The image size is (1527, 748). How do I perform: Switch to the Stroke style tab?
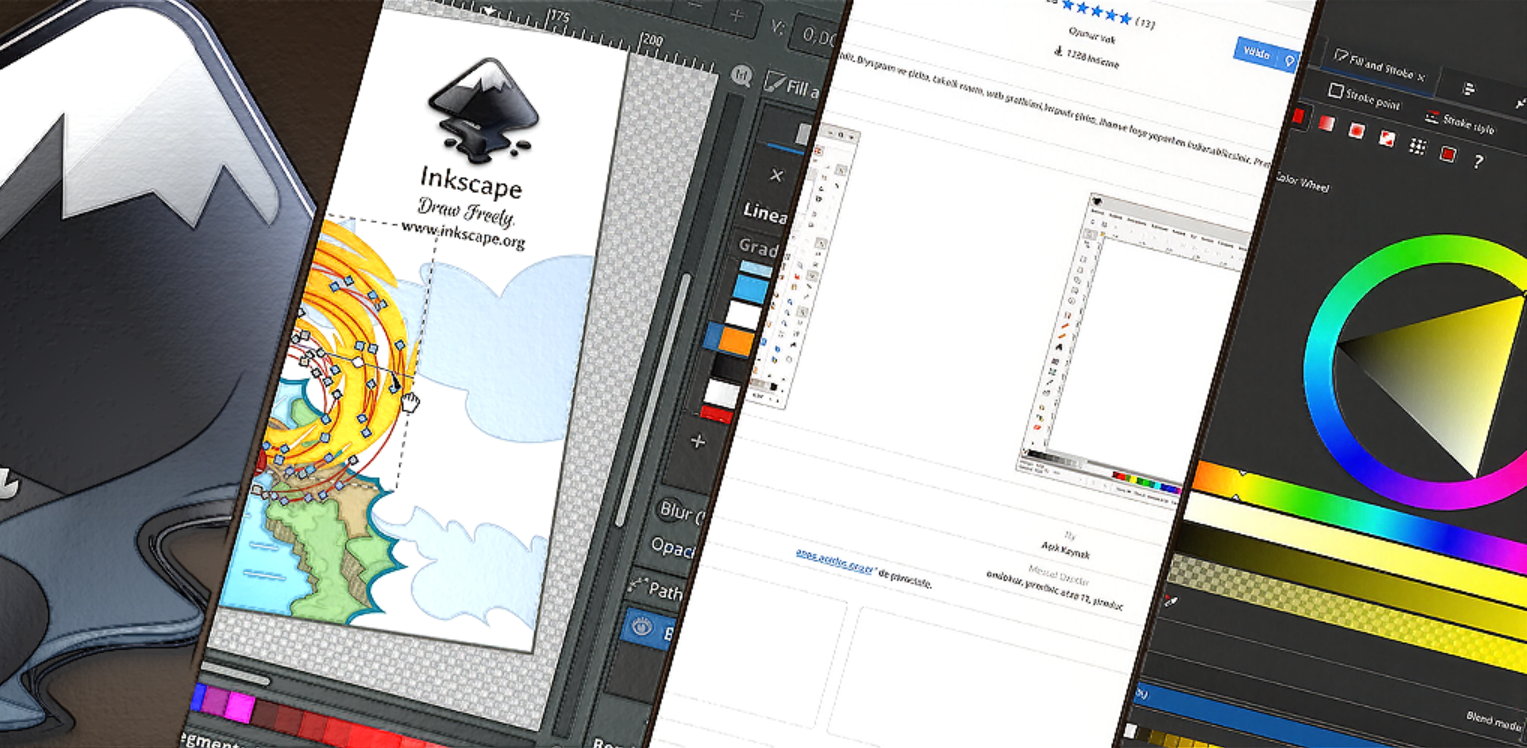pos(1461,124)
